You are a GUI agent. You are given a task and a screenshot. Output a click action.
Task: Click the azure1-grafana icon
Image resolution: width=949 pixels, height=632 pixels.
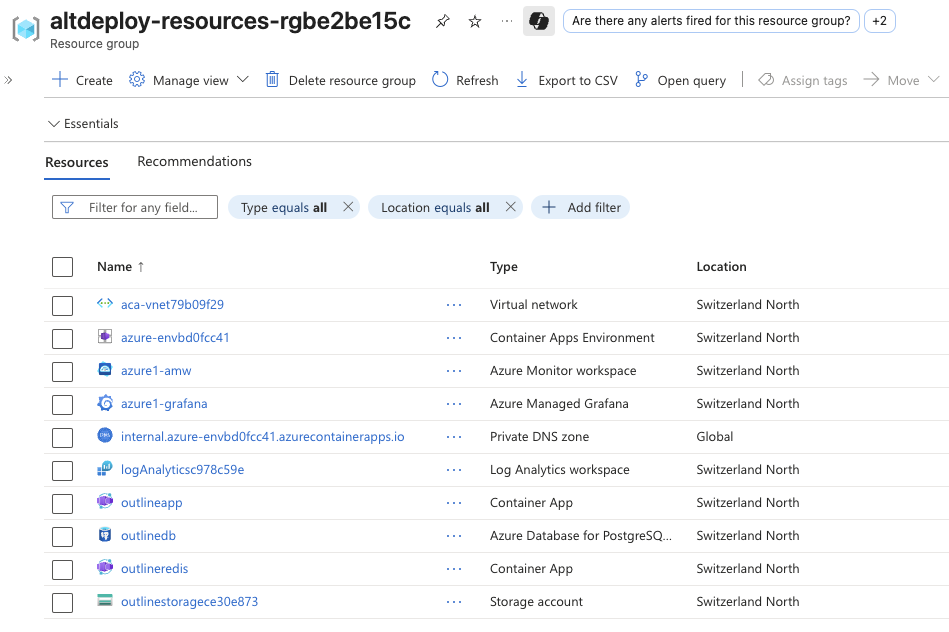pos(105,403)
